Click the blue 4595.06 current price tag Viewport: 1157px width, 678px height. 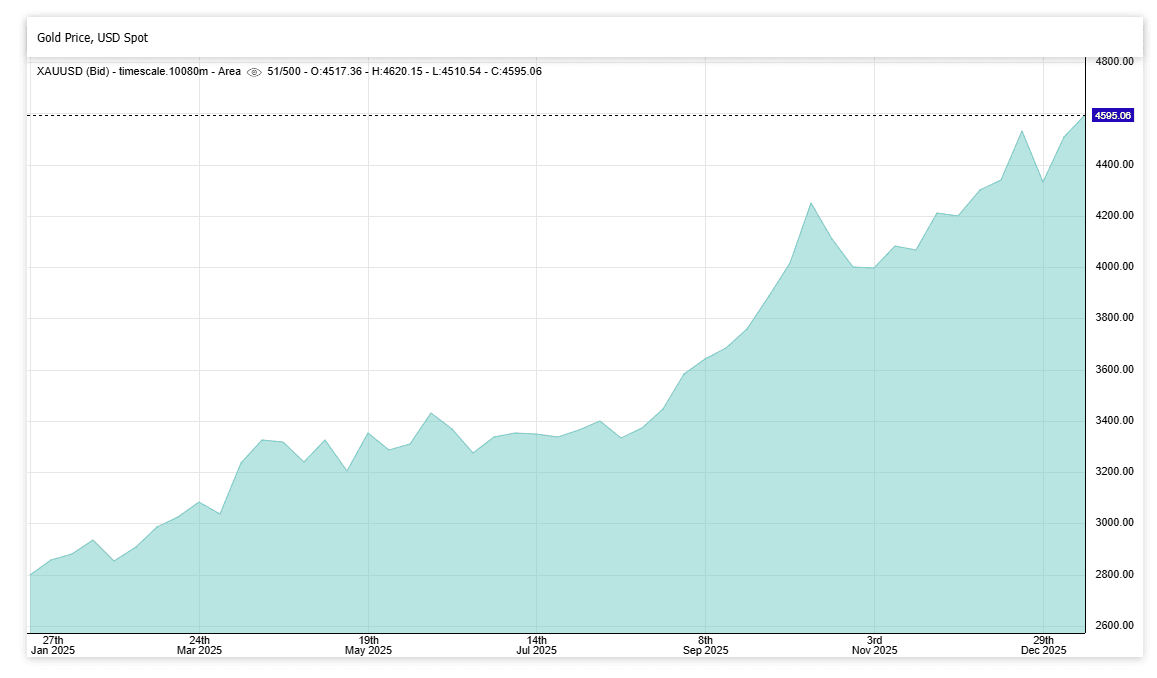1112,116
